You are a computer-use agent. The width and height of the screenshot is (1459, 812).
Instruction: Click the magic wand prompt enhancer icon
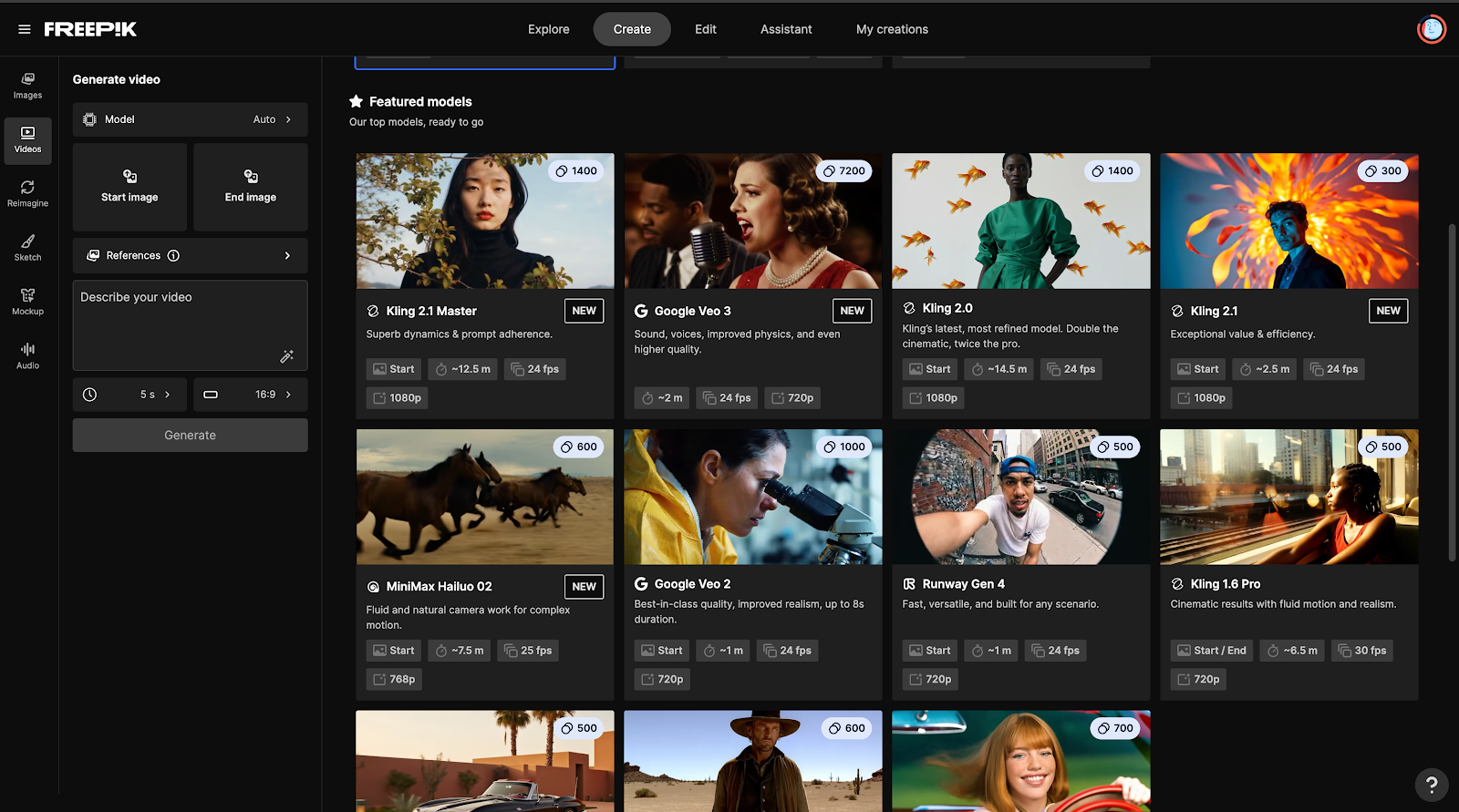pos(286,356)
